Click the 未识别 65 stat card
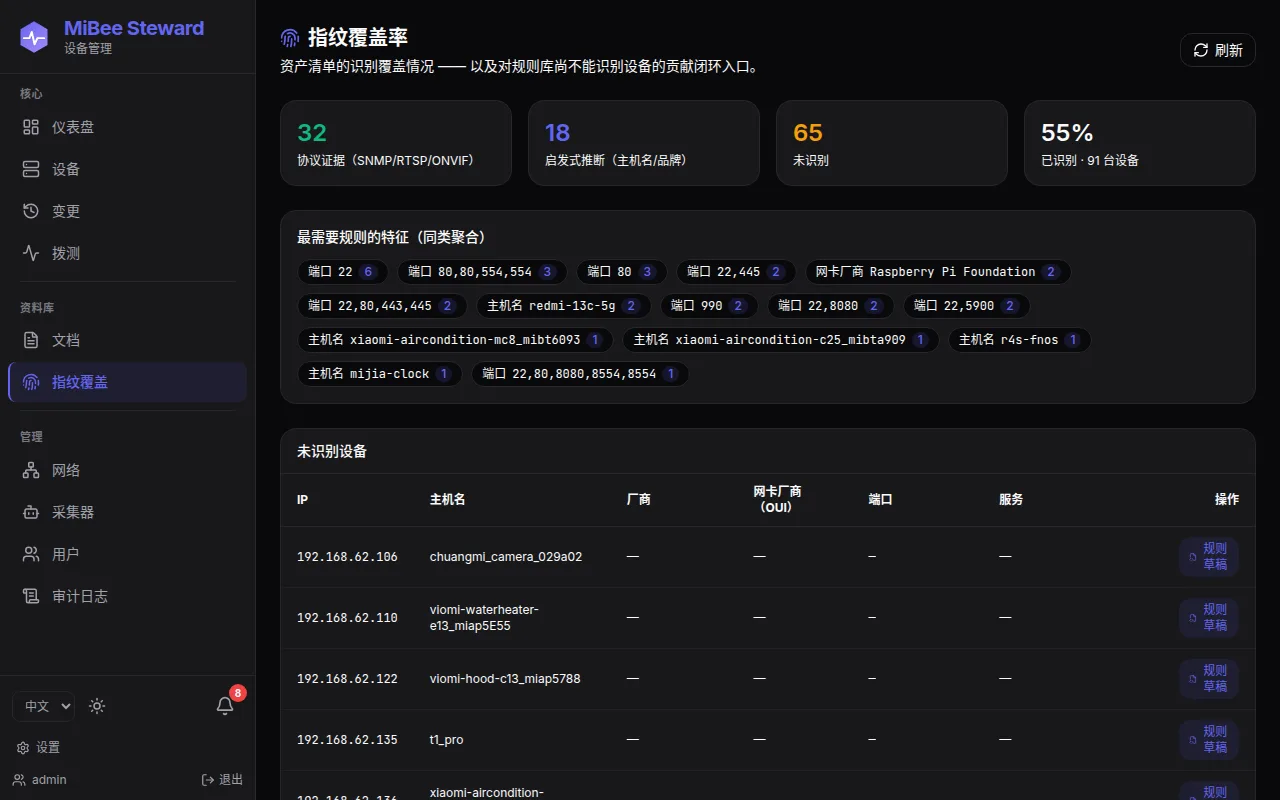Screen dimensions: 1280x800 [892, 143]
